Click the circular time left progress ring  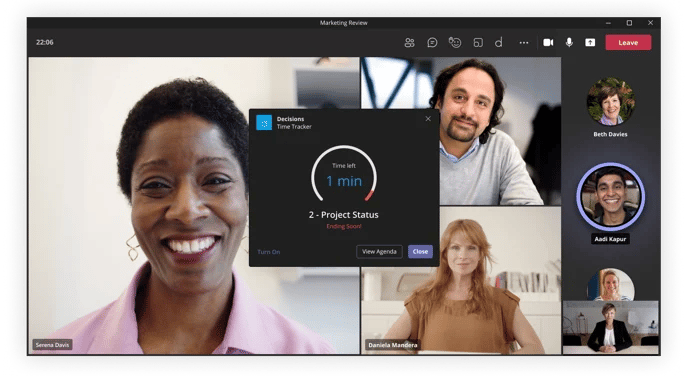point(344,175)
